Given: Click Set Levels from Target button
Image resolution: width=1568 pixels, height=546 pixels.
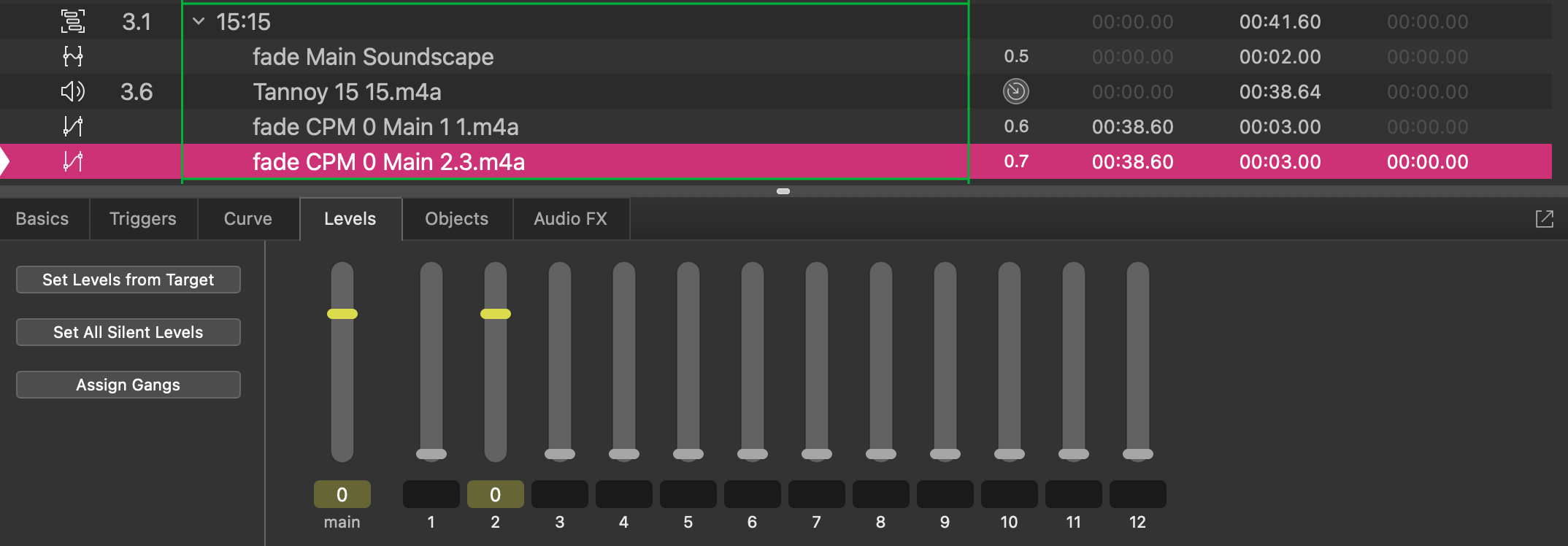Looking at the screenshot, I should [x=128, y=280].
